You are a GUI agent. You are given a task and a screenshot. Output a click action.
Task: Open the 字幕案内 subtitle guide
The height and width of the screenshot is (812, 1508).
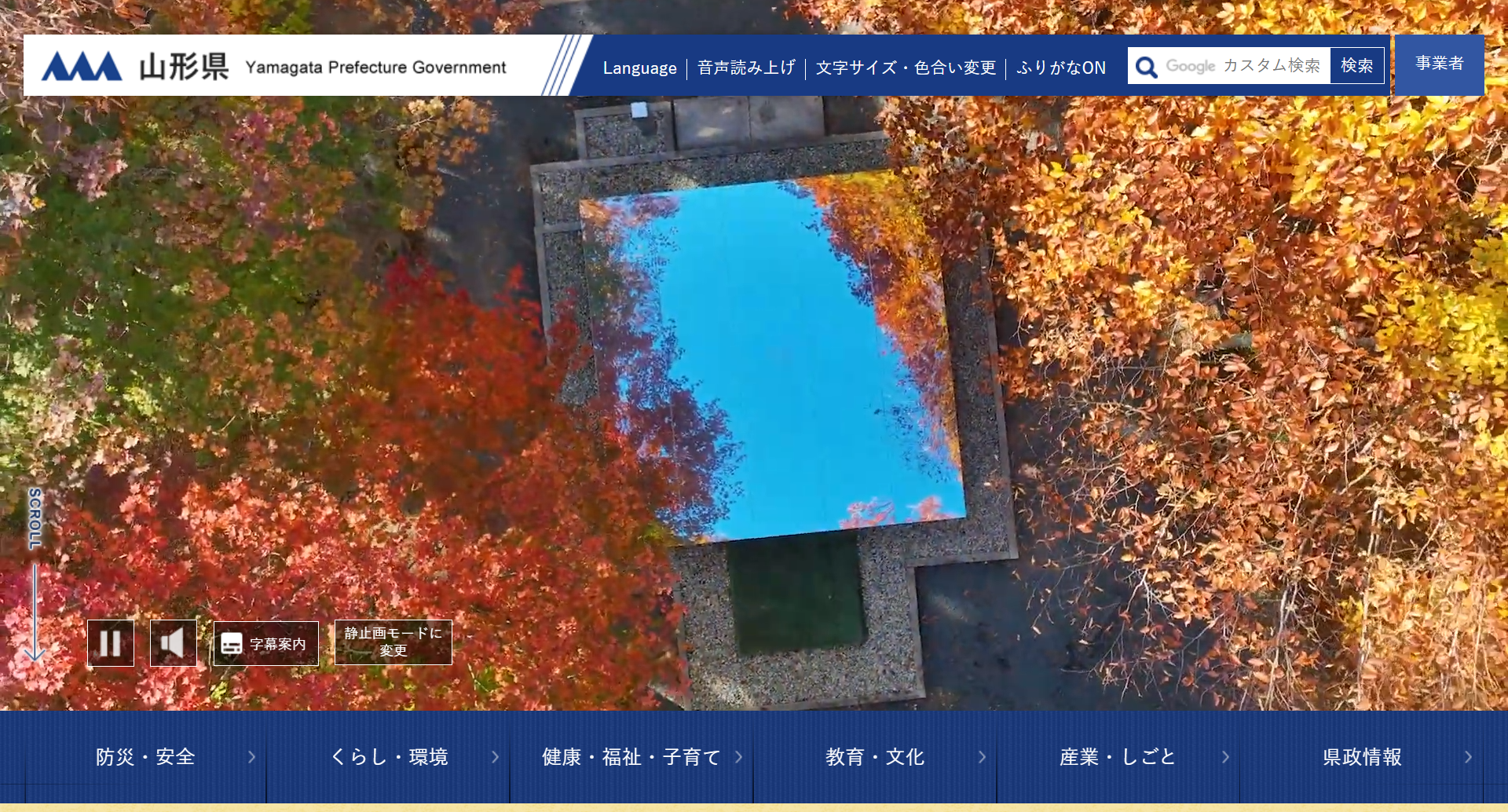[265, 644]
